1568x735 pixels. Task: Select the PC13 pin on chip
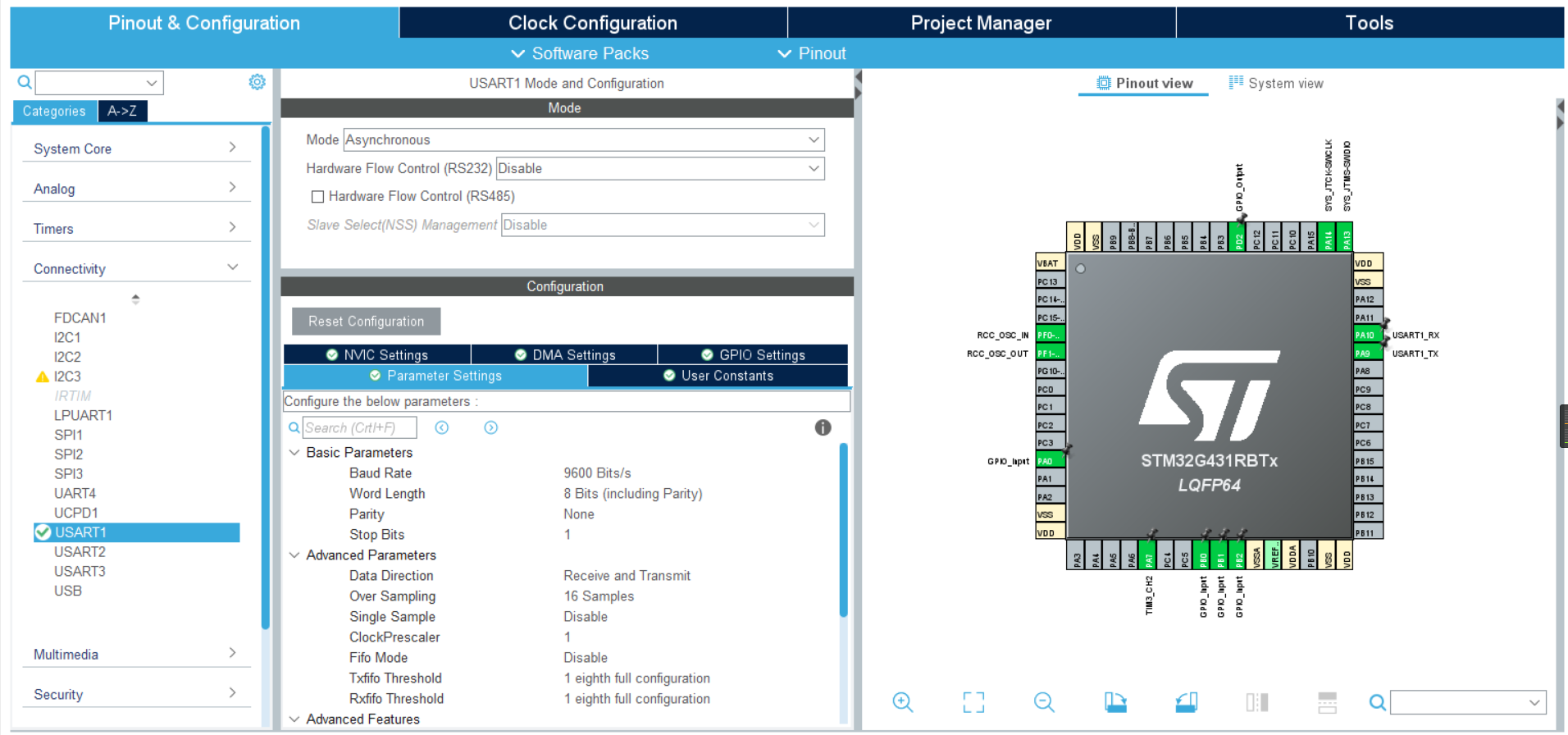[1051, 281]
